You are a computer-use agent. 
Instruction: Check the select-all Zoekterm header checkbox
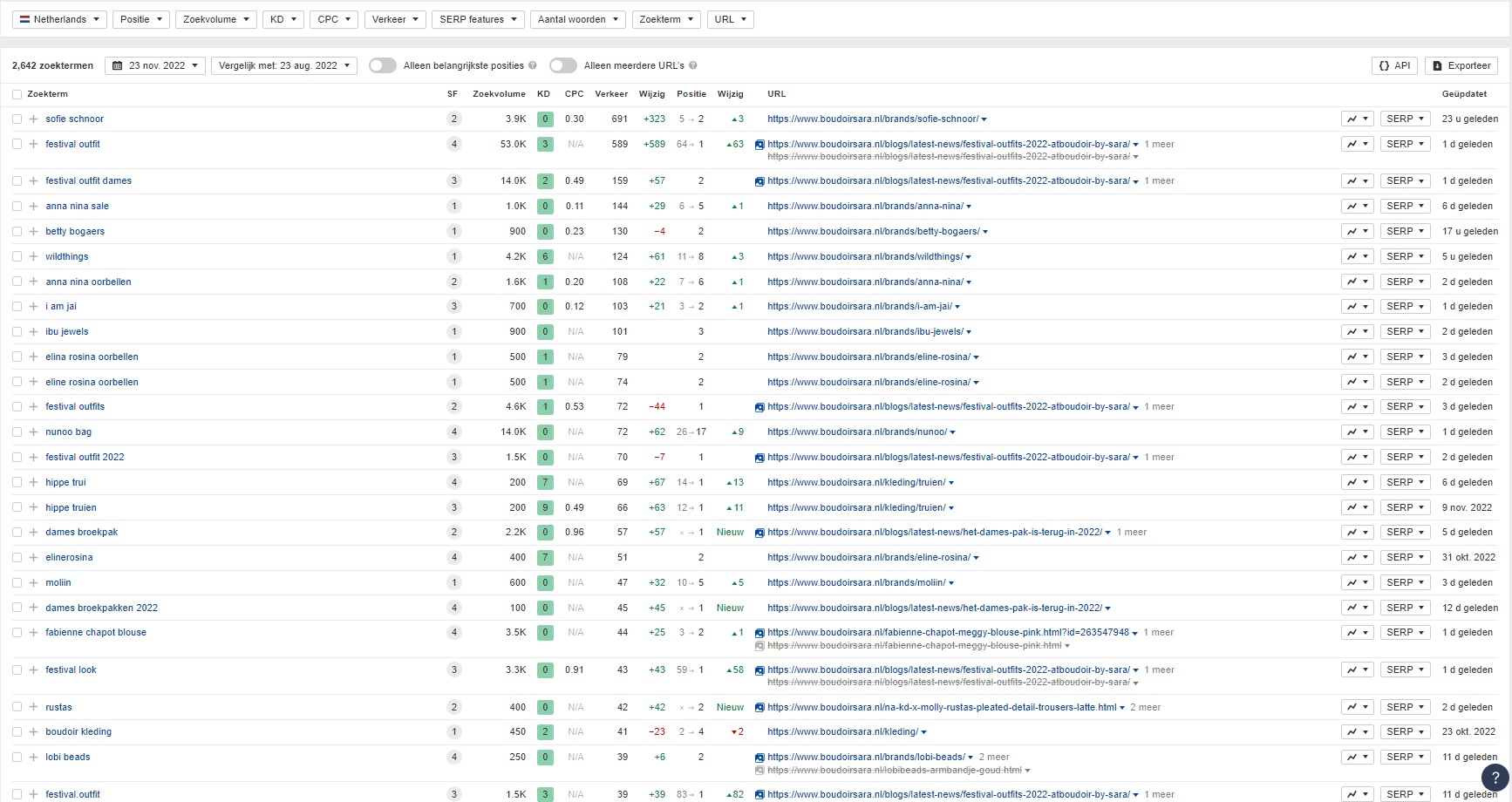[x=17, y=94]
